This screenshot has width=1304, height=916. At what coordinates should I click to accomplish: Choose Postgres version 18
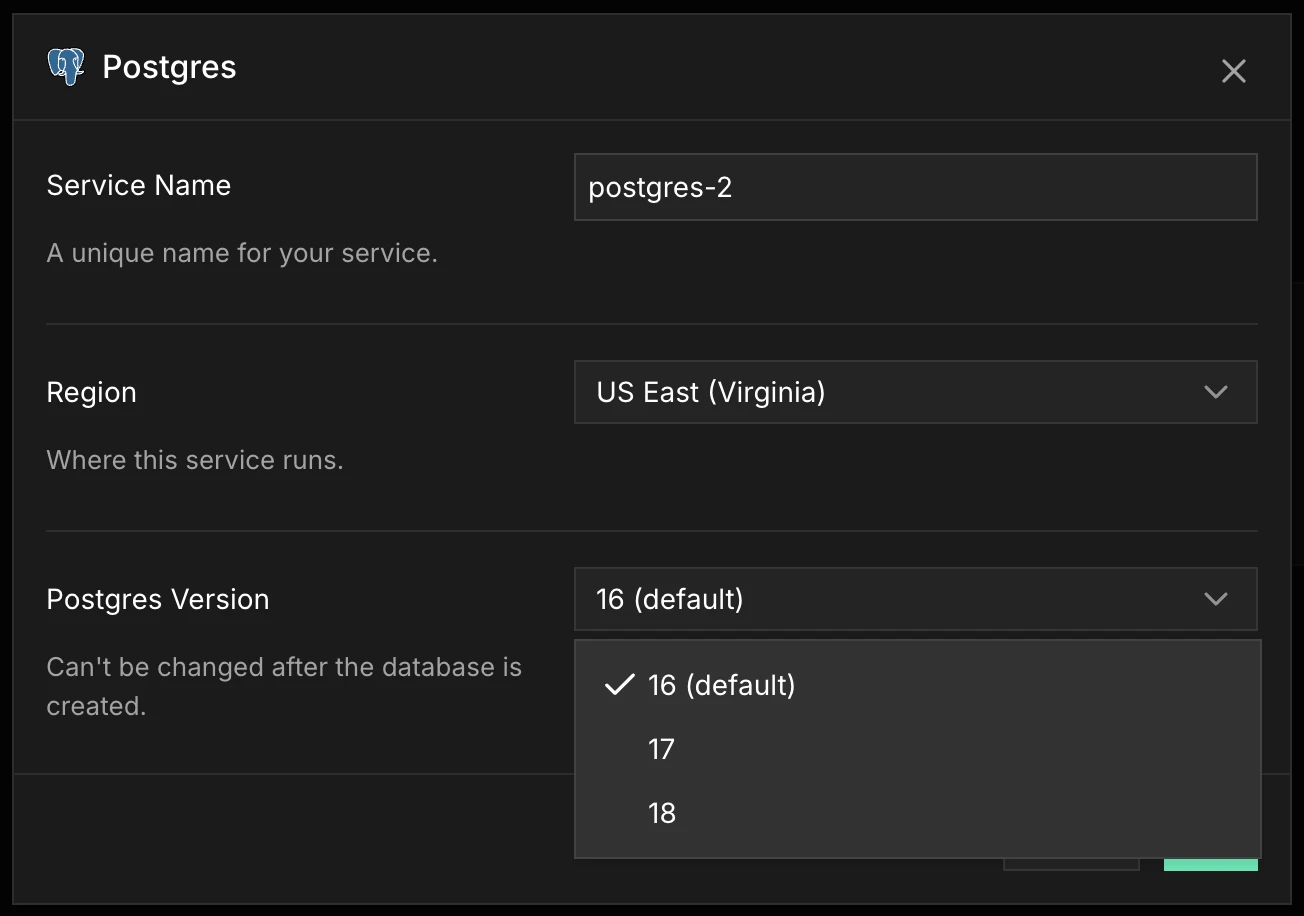[x=917, y=813]
